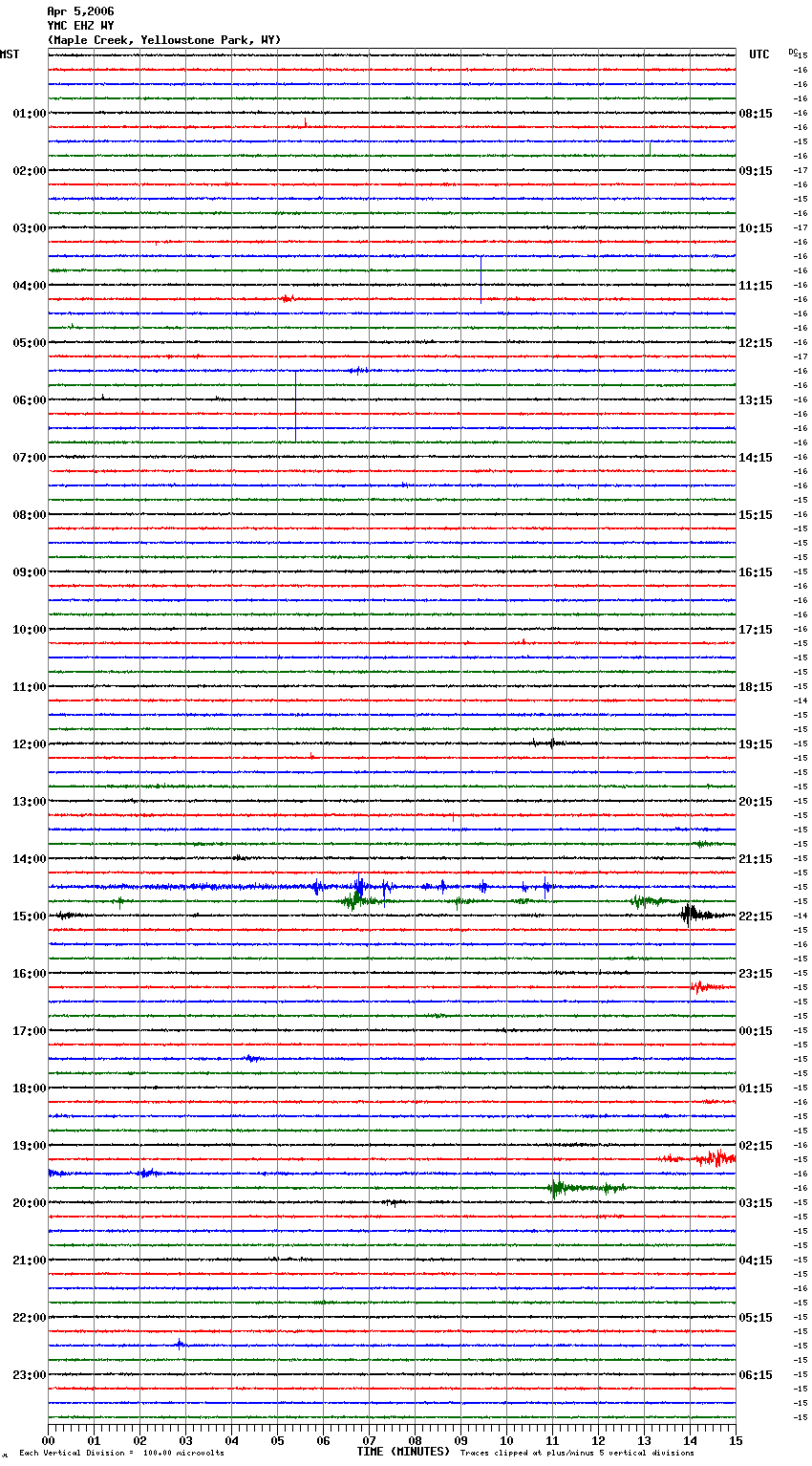Click the '(Maple Creek, Yellowstone Park, WY)' location label

point(164,40)
